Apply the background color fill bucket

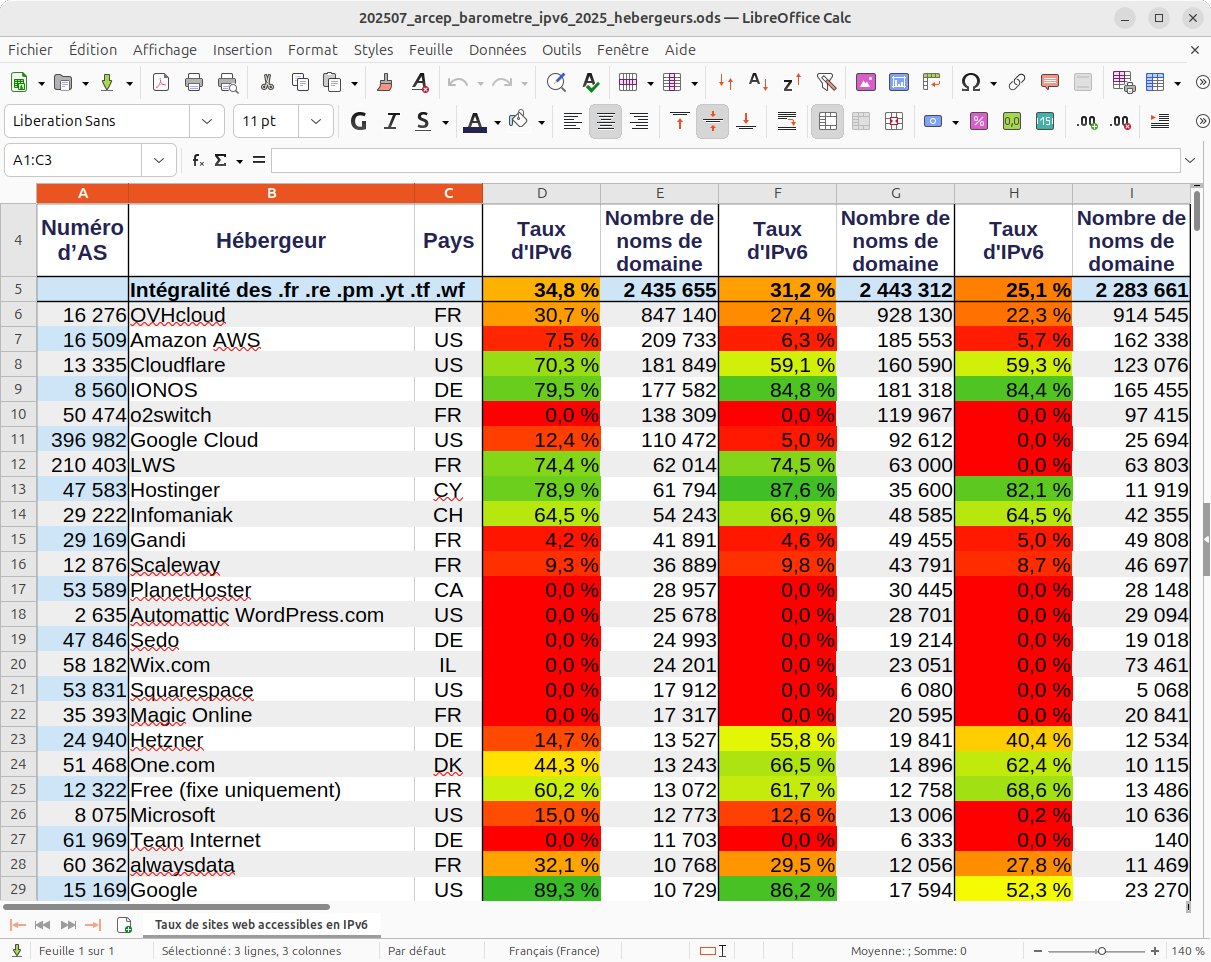coord(518,122)
